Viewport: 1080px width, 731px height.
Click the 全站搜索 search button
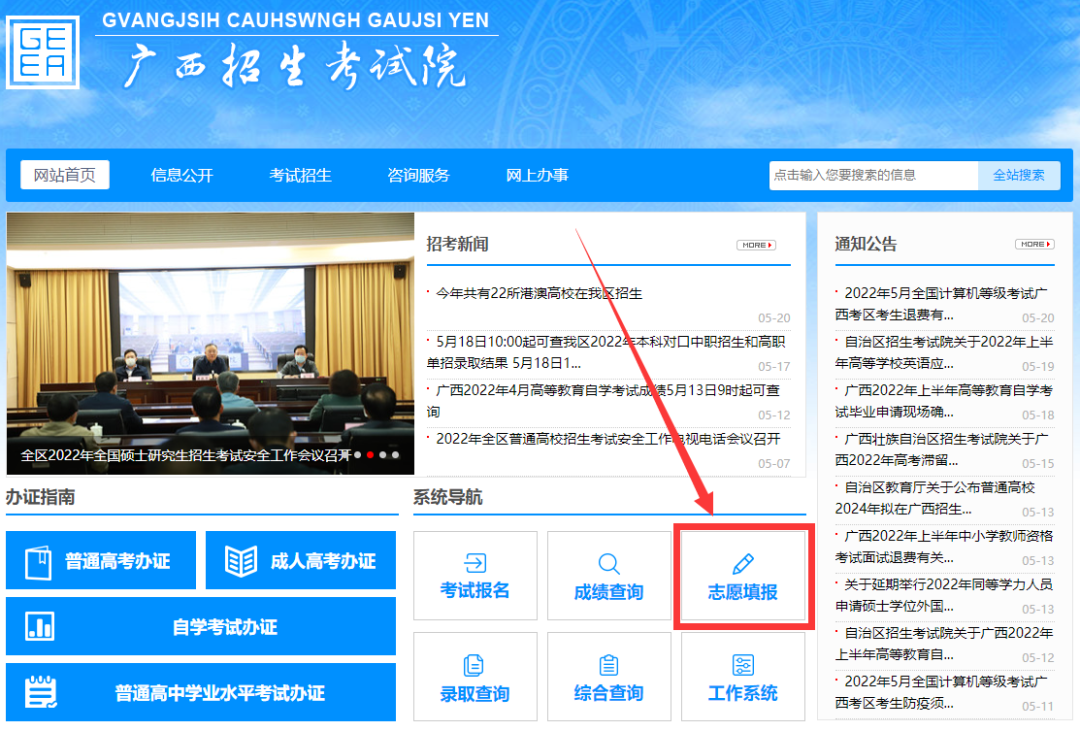(1019, 174)
